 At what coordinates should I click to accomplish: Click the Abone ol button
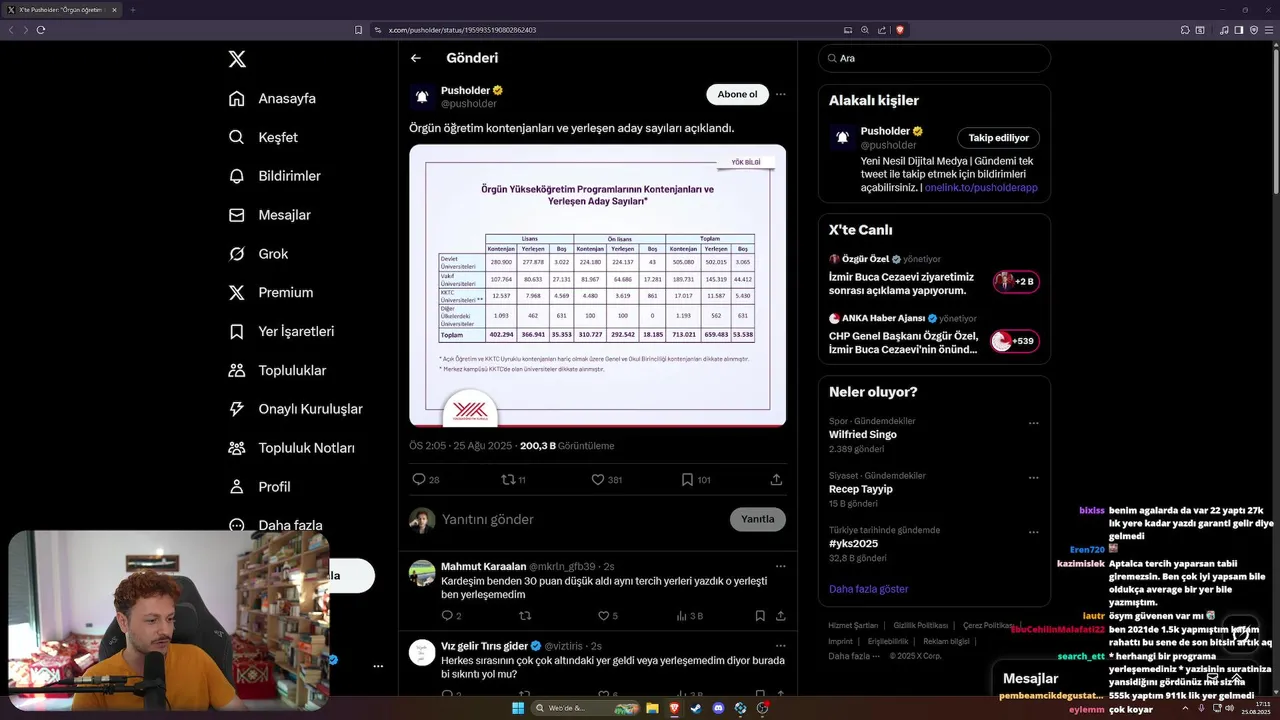pyautogui.click(x=737, y=94)
